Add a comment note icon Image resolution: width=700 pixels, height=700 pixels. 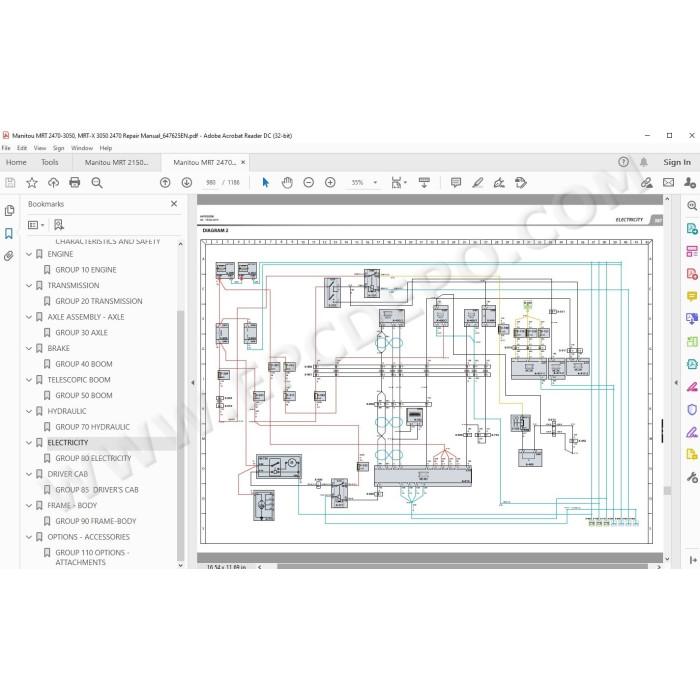click(456, 183)
